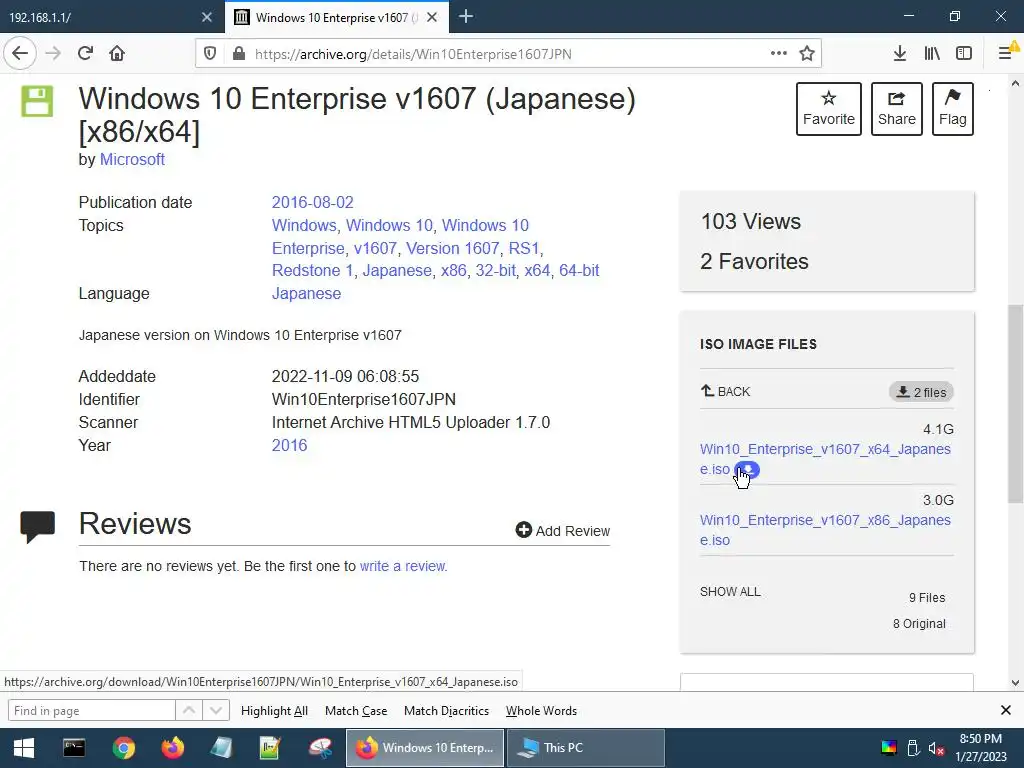This screenshot has width=1024, height=768.
Task: Open the Firefox downloads panel
Action: tap(900, 54)
